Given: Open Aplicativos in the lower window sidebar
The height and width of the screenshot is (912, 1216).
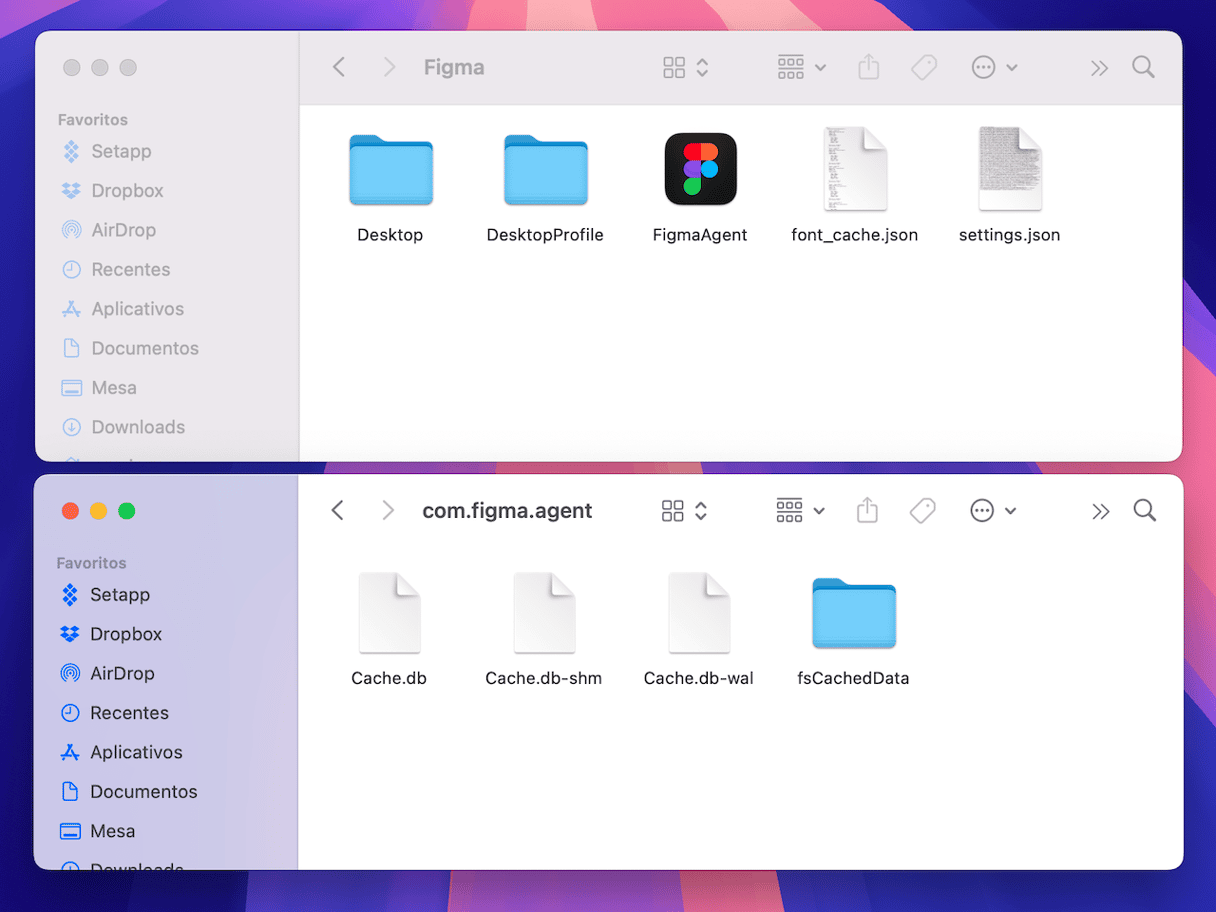Looking at the screenshot, I should click(x=136, y=752).
